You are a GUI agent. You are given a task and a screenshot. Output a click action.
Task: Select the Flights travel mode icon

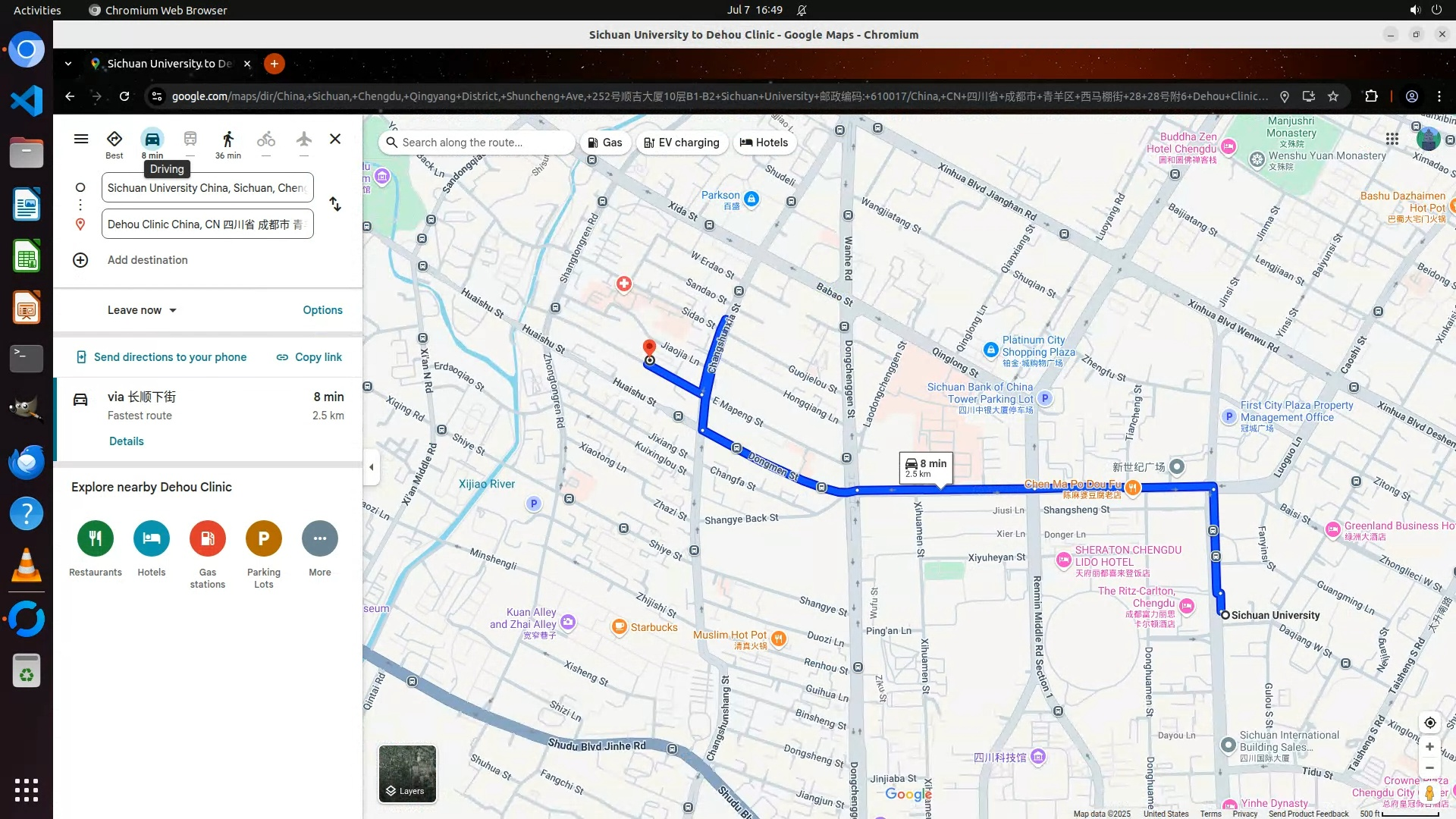pyautogui.click(x=304, y=140)
